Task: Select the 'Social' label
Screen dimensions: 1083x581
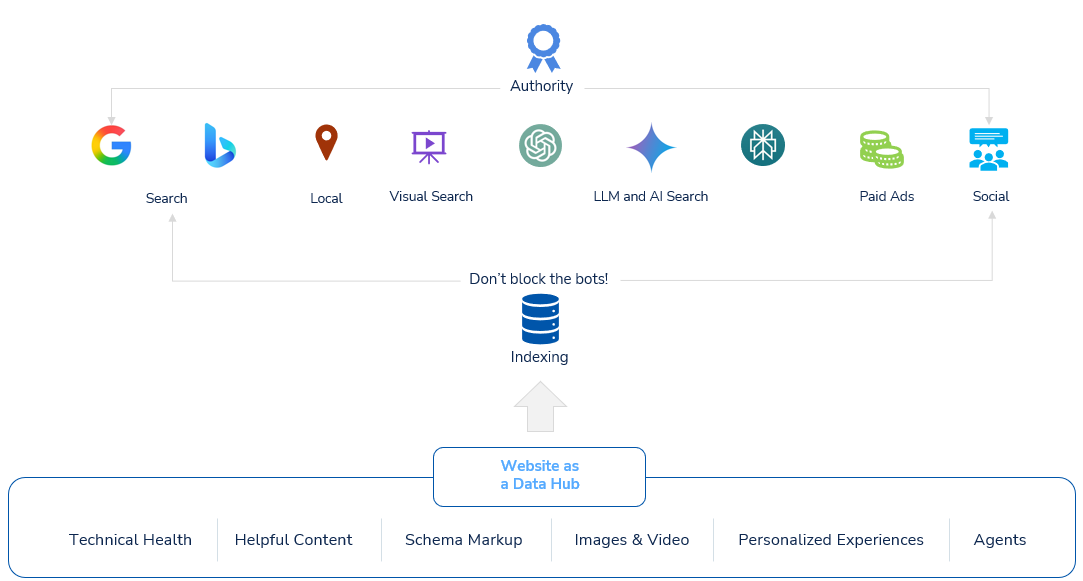Action: pos(990,196)
